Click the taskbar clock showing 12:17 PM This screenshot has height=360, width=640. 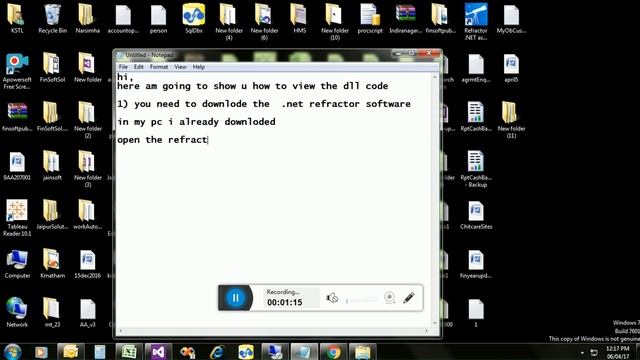[x=618, y=352]
